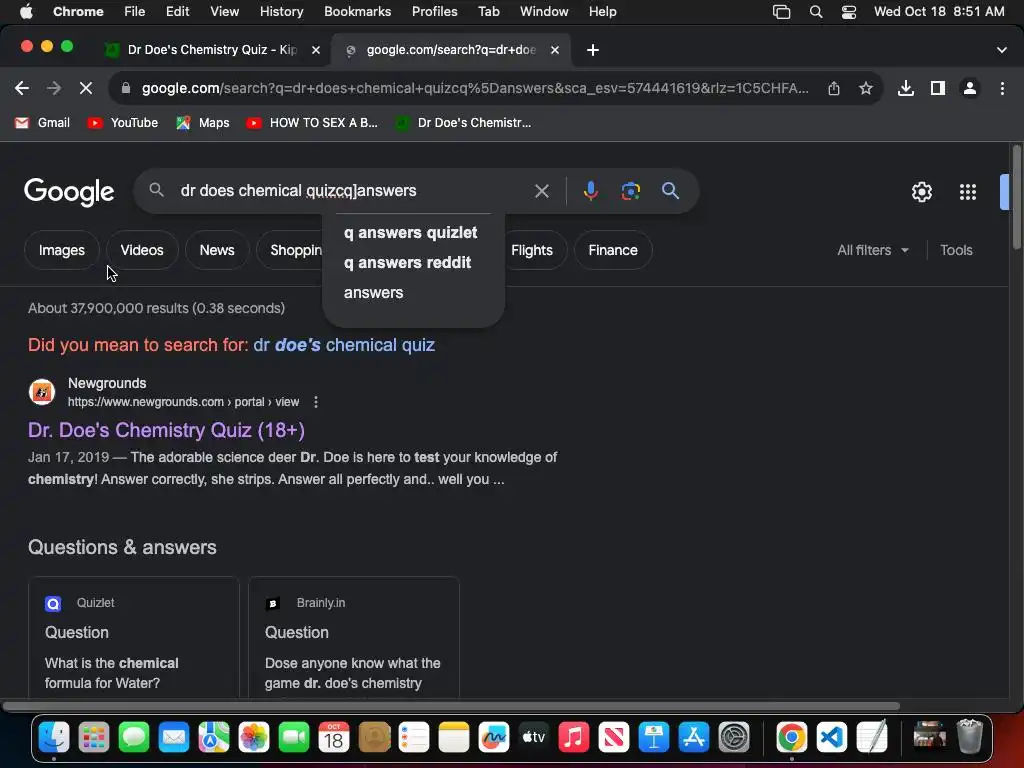Open Messages from the Dock
Image resolution: width=1024 pixels, height=768 pixels.
pyautogui.click(x=134, y=738)
